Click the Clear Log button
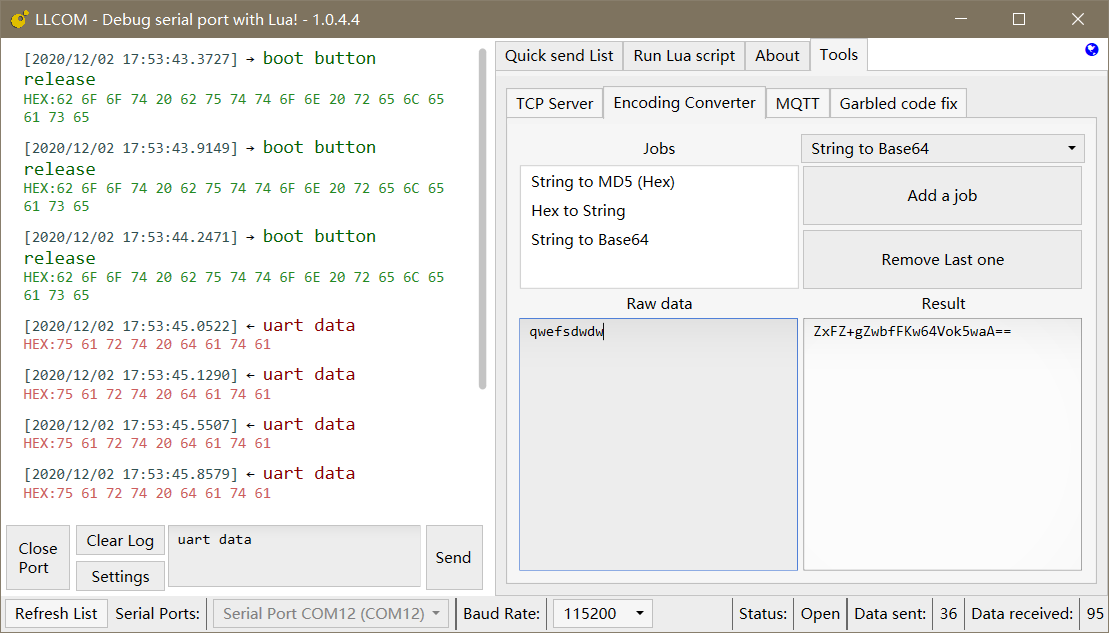1109x633 pixels. coord(120,541)
